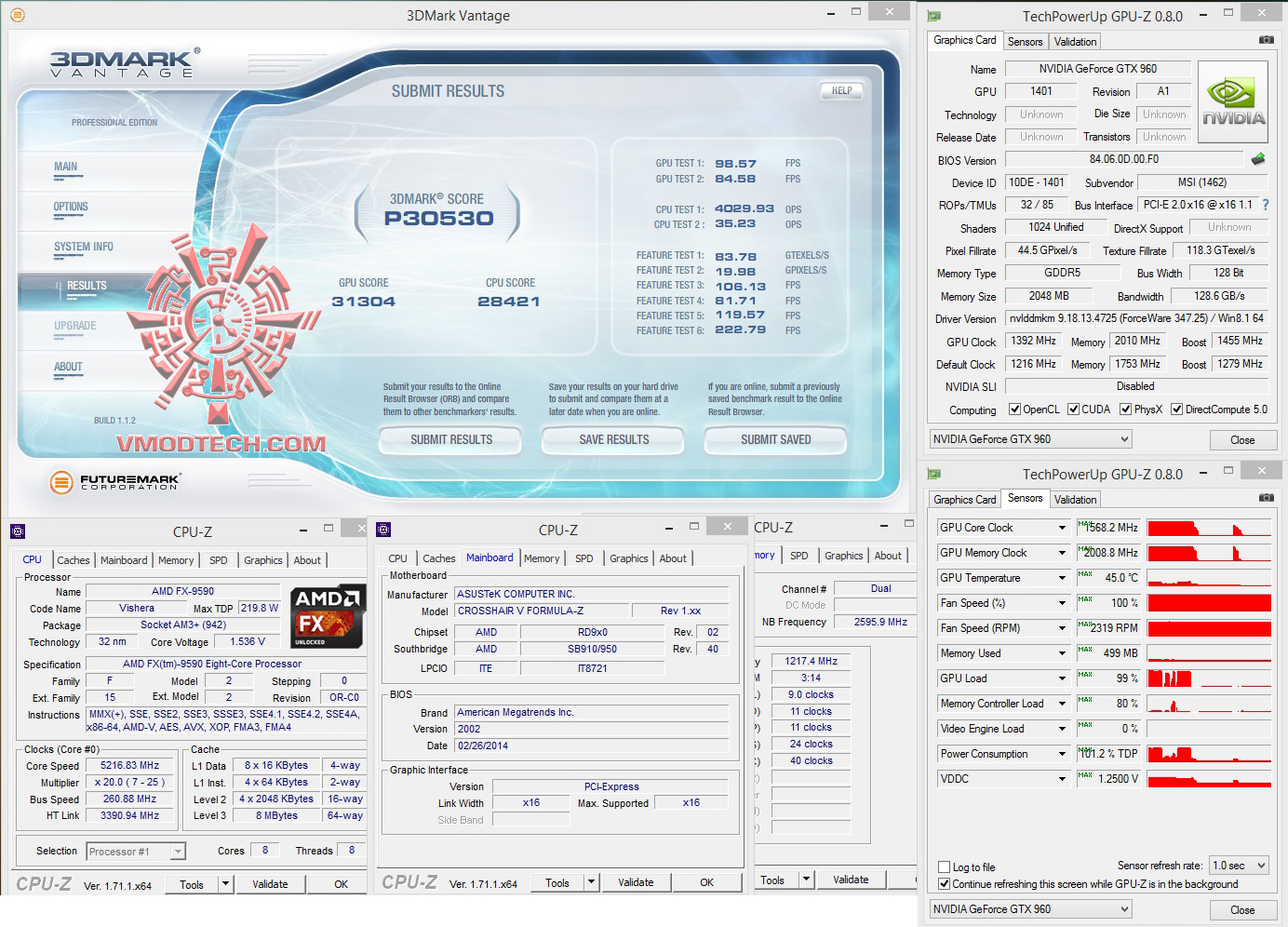The width and height of the screenshot is (1288, 927).
Task: Open the Fan Speed (RPM) sensor dropdown
Action: click(x=1062, y=628)
